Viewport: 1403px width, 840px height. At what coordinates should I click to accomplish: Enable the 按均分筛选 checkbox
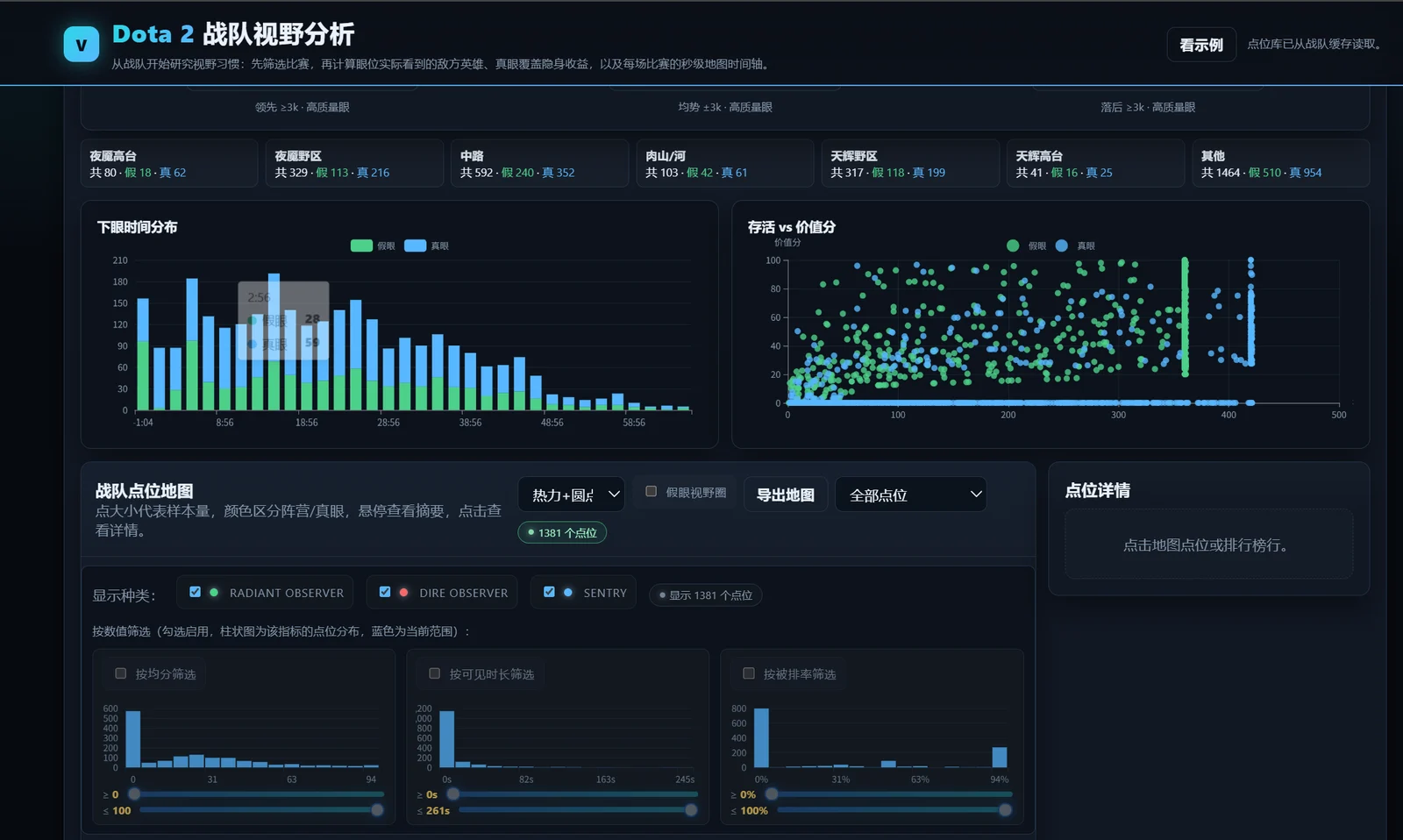coord(121,673)
